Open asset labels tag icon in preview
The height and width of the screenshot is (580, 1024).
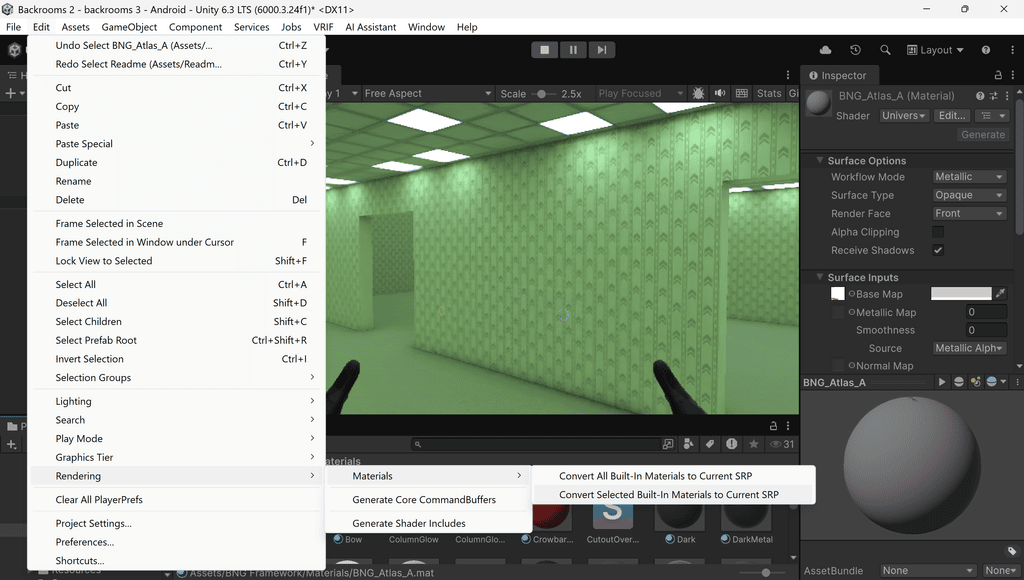(1012, 551)
